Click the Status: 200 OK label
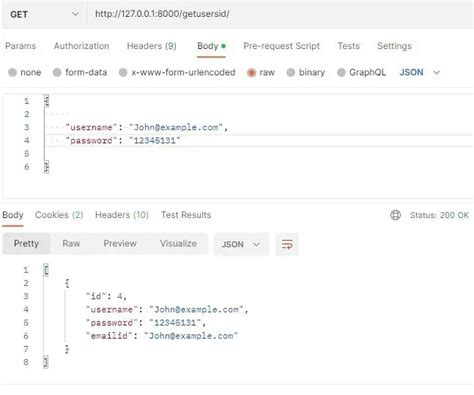The width and height of the screenshot is (474, 395). pyautogui.click(x=439, y=215)
